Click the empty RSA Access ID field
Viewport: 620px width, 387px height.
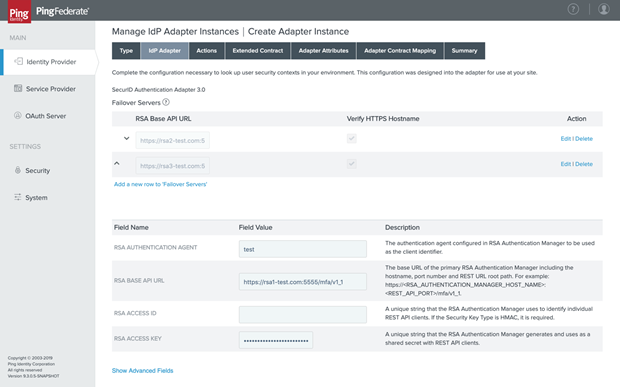(x=302, y=315)
